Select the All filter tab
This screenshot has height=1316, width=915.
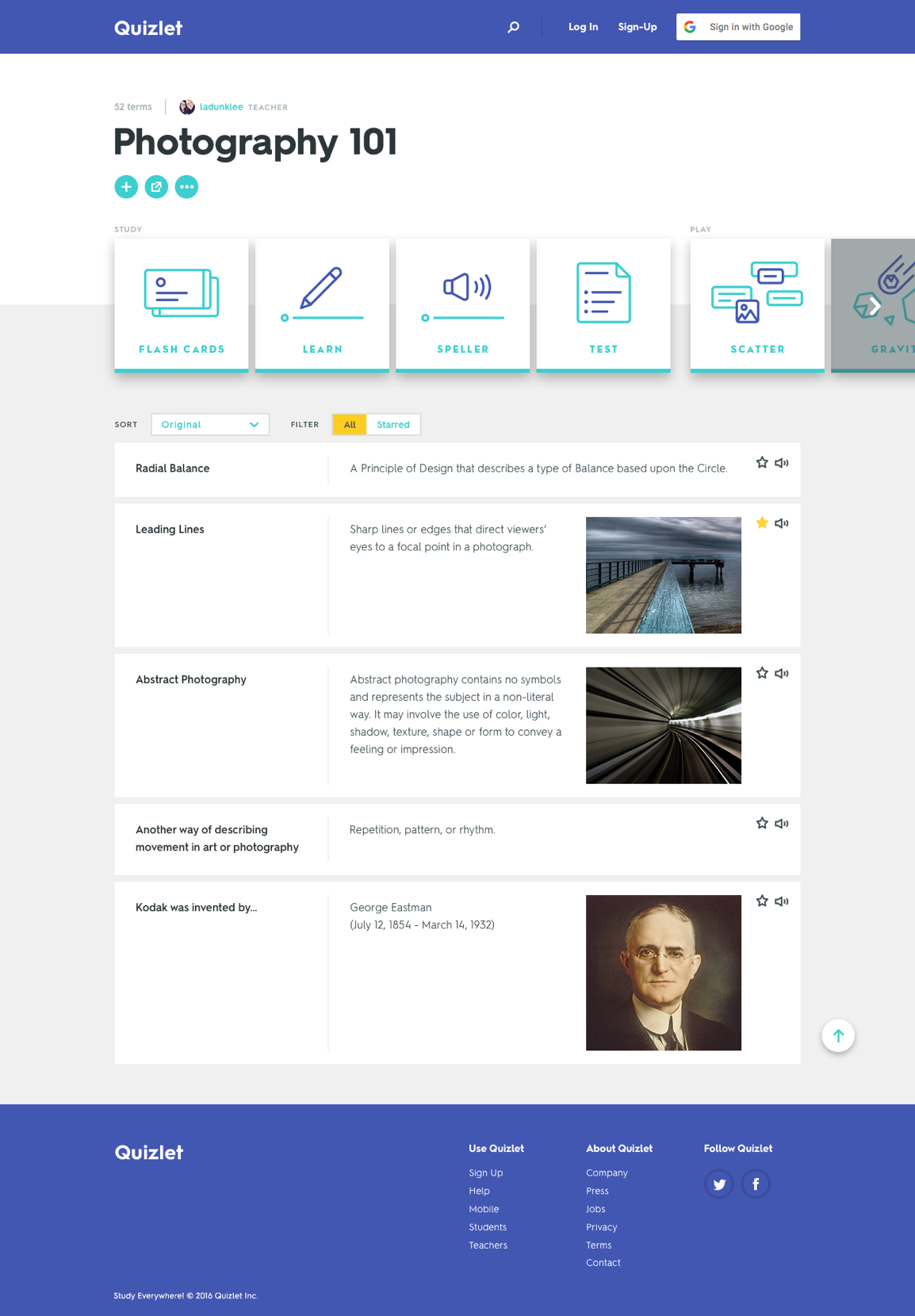pos(350,425)
